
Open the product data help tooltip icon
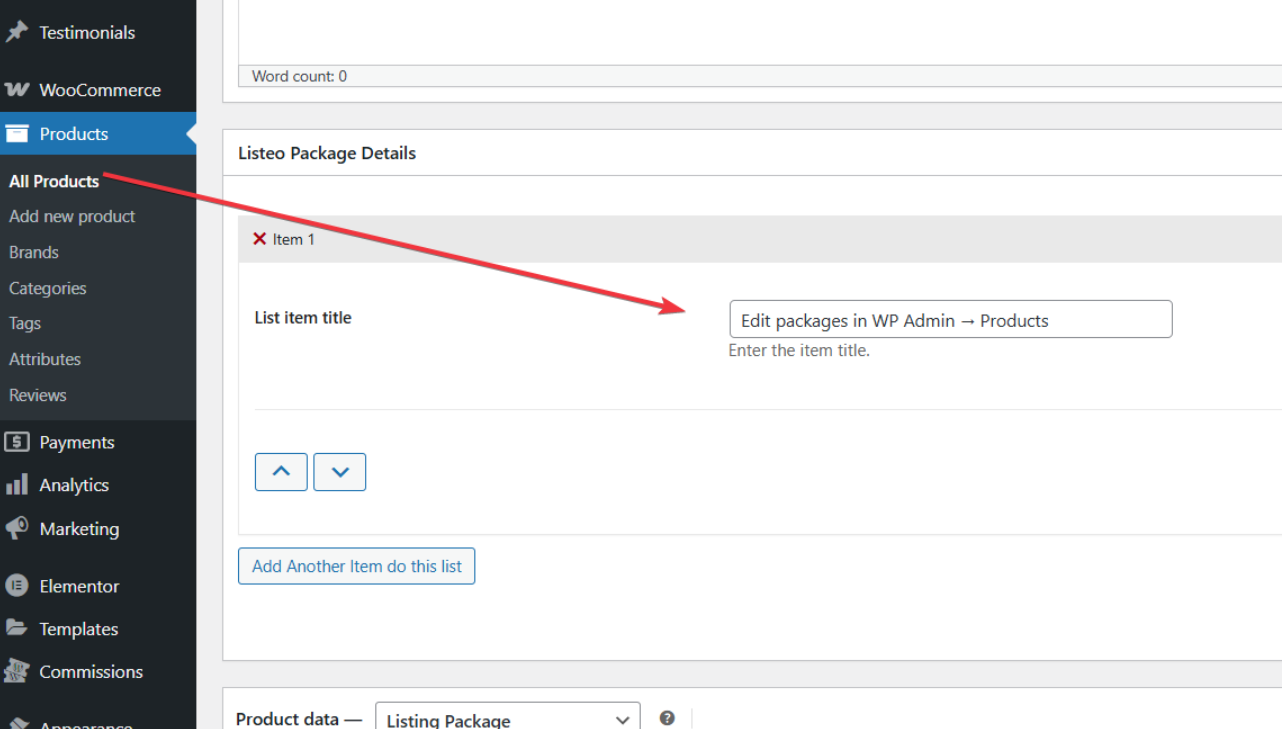(x=667, y=718)
